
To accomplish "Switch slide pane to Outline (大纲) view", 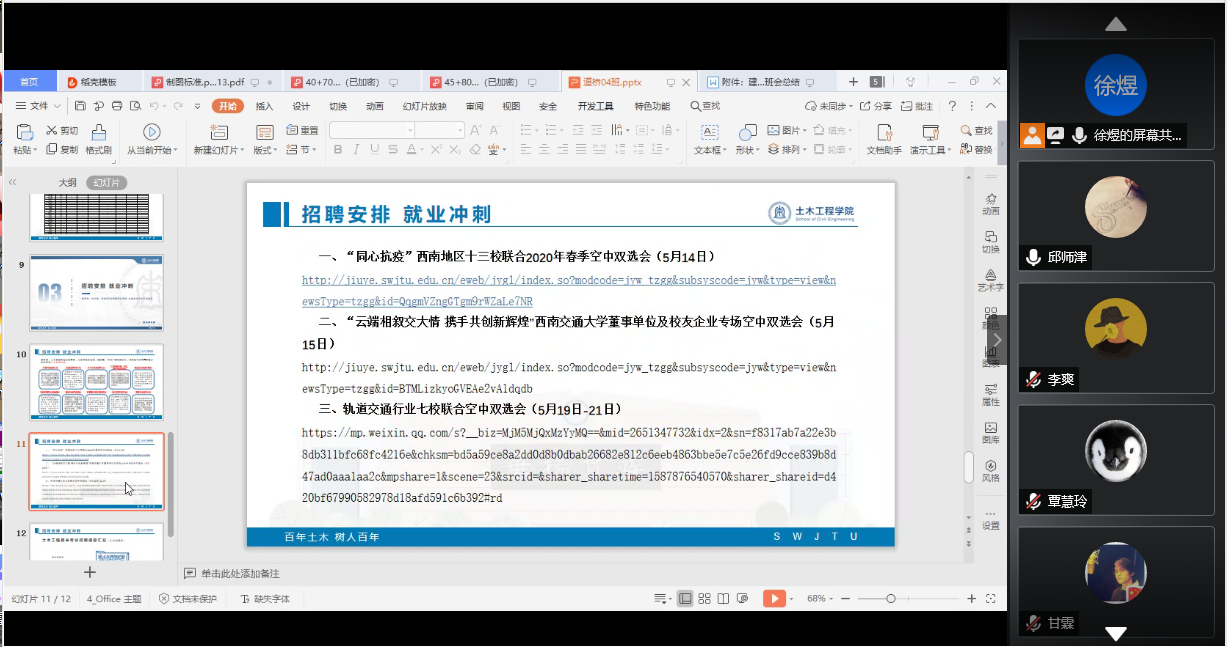I will pos(67,183).
